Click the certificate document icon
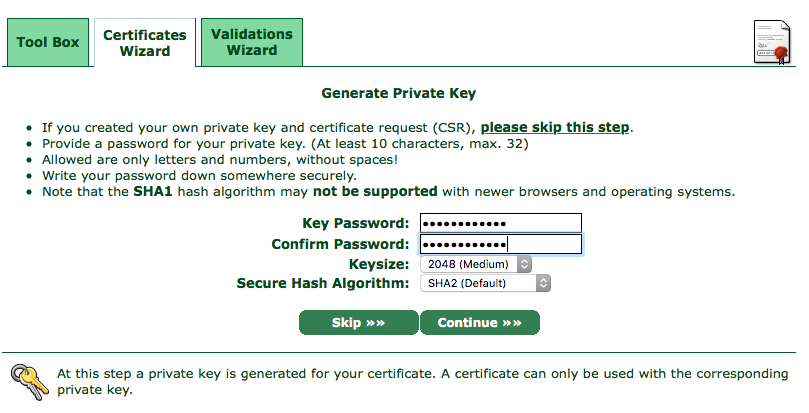This screenshot has height=413, width=809. point(772,42)
